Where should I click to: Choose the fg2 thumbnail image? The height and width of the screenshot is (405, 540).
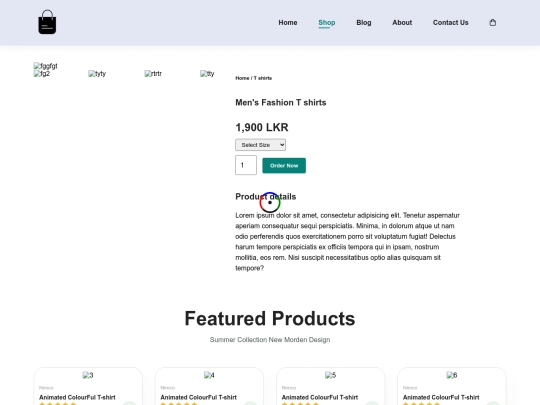[42, 74]
